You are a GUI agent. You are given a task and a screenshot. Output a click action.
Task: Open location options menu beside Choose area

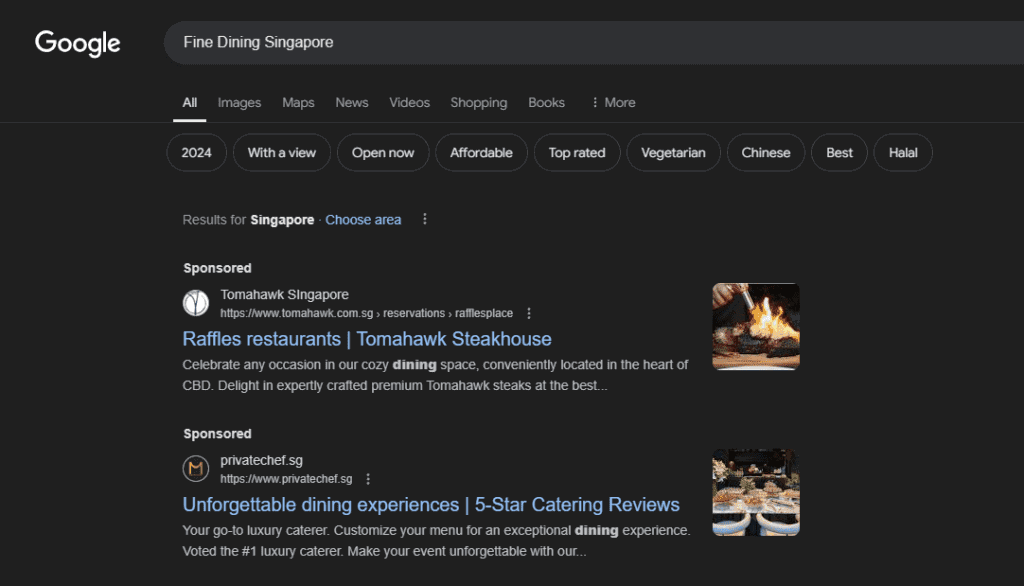[x=424, y=219]
